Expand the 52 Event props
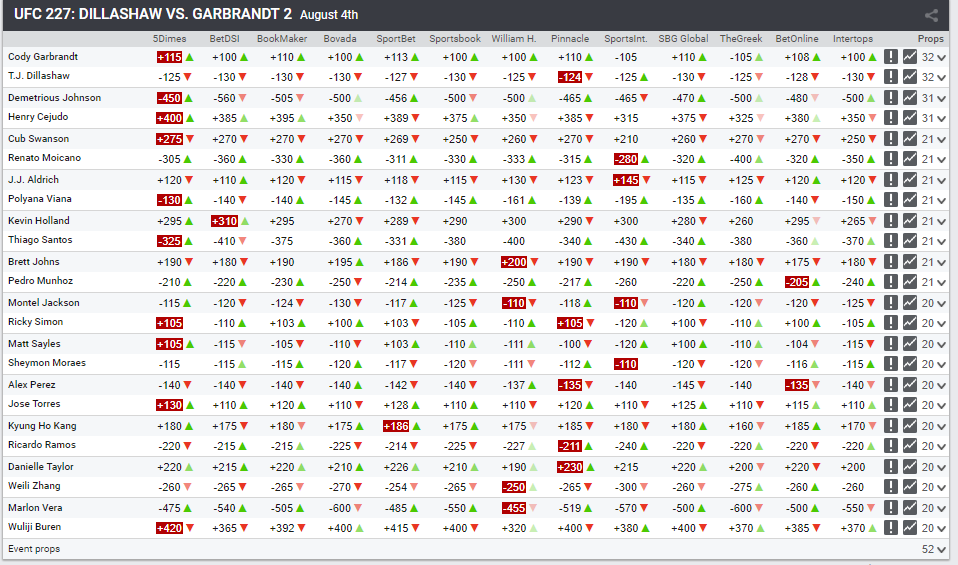 point(934,549)
